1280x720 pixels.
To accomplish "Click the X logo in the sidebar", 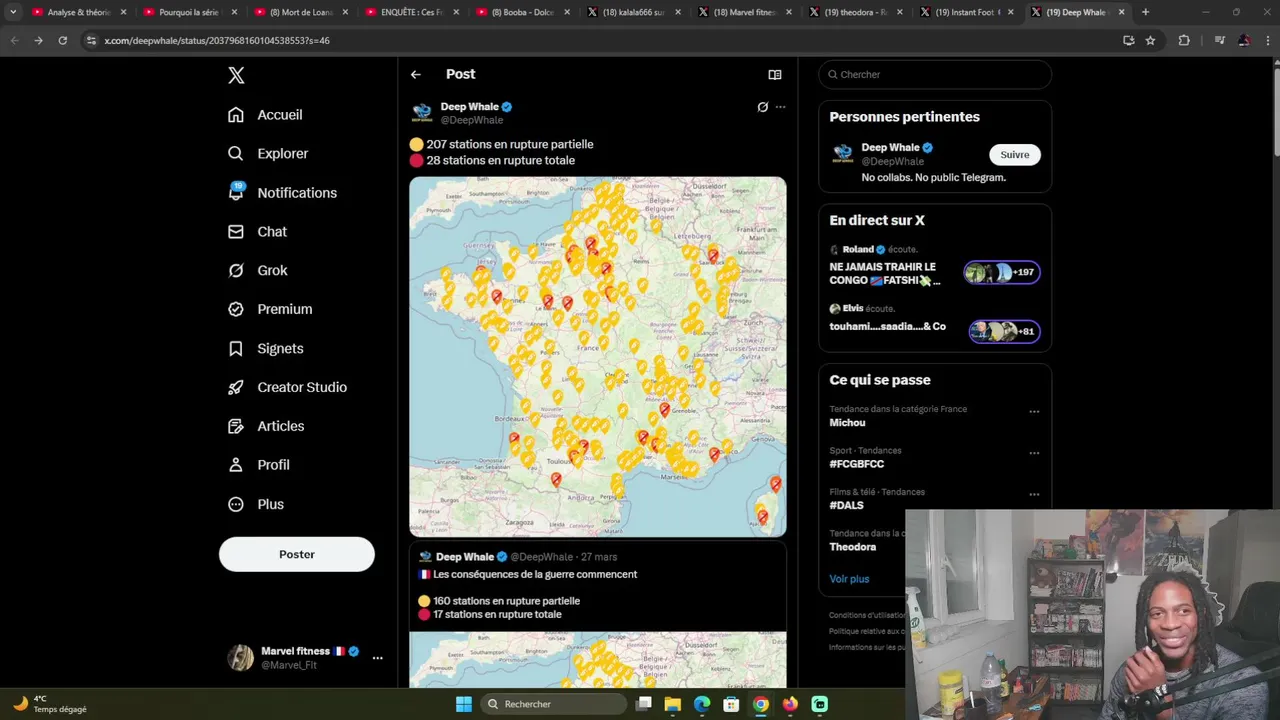I will tap(236, 75).
